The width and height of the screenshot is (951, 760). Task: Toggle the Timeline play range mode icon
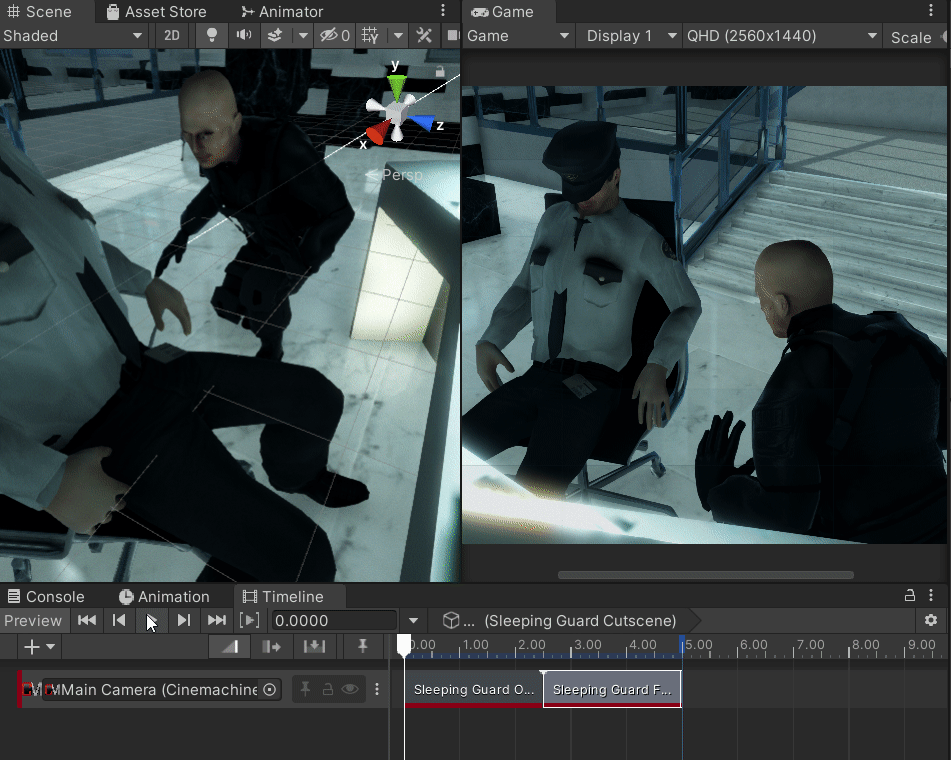[249, 620]
